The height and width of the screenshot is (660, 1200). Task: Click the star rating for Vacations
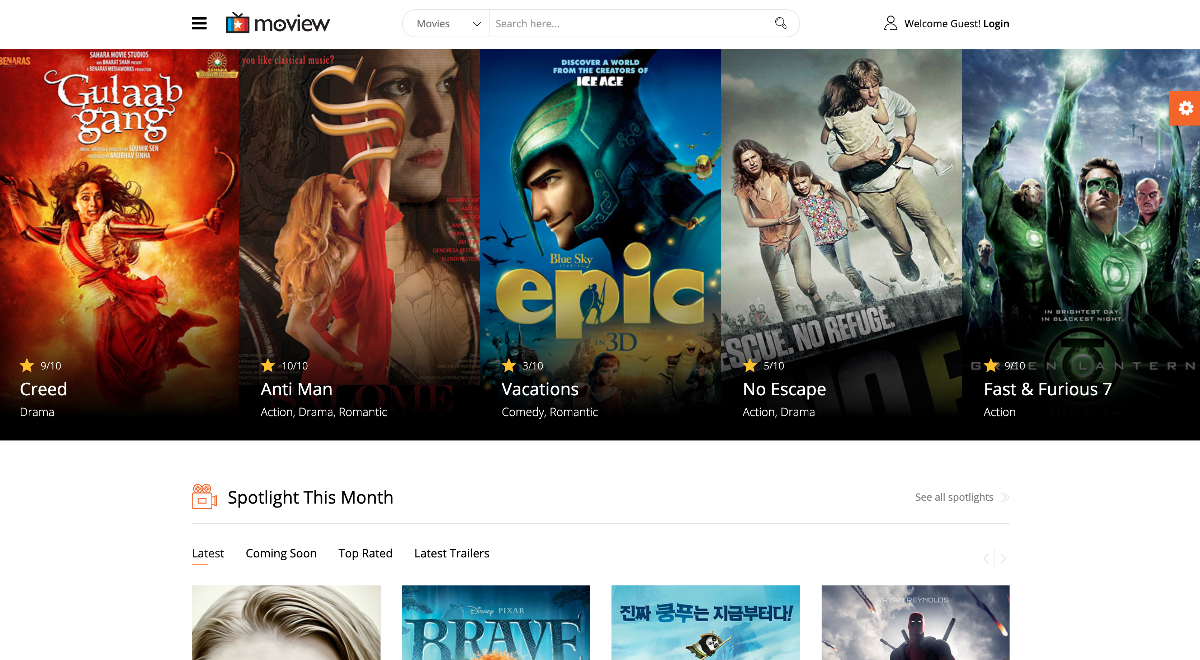point(523,366)
